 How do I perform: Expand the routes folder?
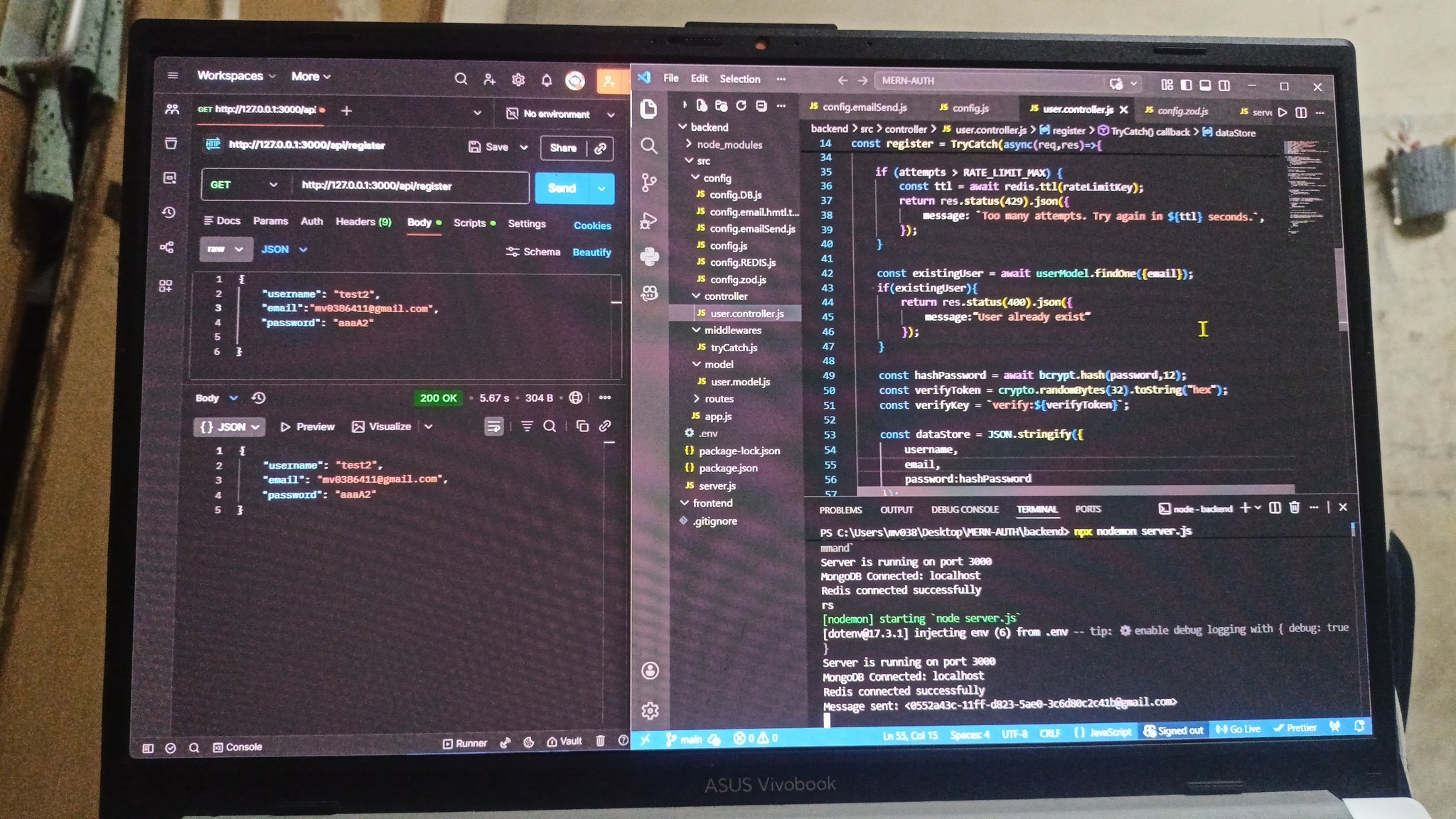[x=718, y=399]
